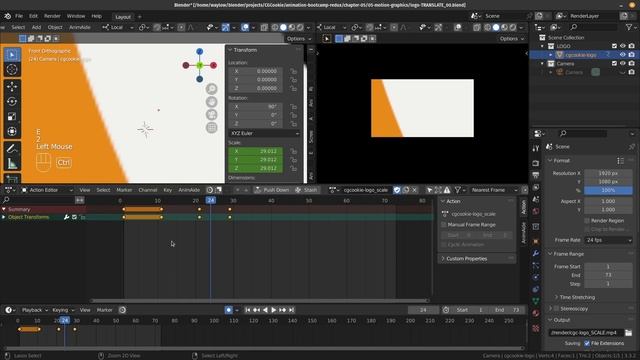Click the Outliner filter funnel icon
This screenshot has height=360, width=640.
629,27
